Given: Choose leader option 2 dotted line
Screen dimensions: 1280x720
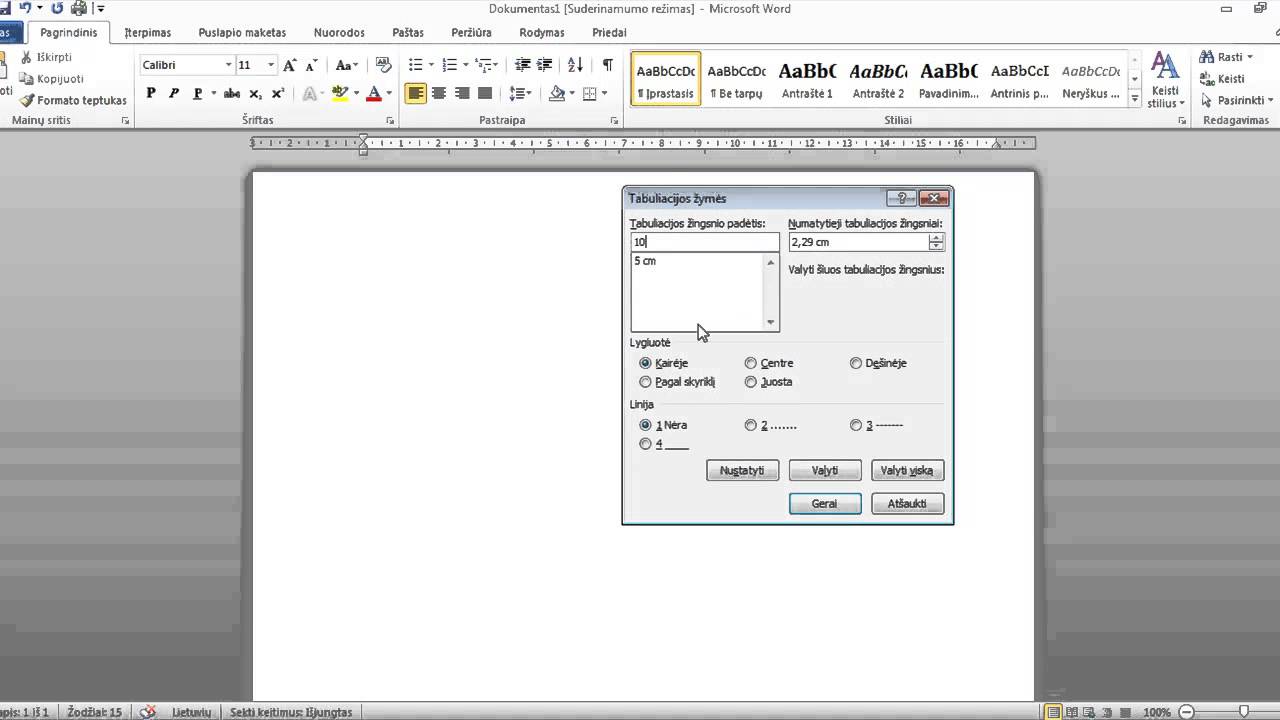Looking at the screenshot, I should pyautogui.click(x=751, y=425).
